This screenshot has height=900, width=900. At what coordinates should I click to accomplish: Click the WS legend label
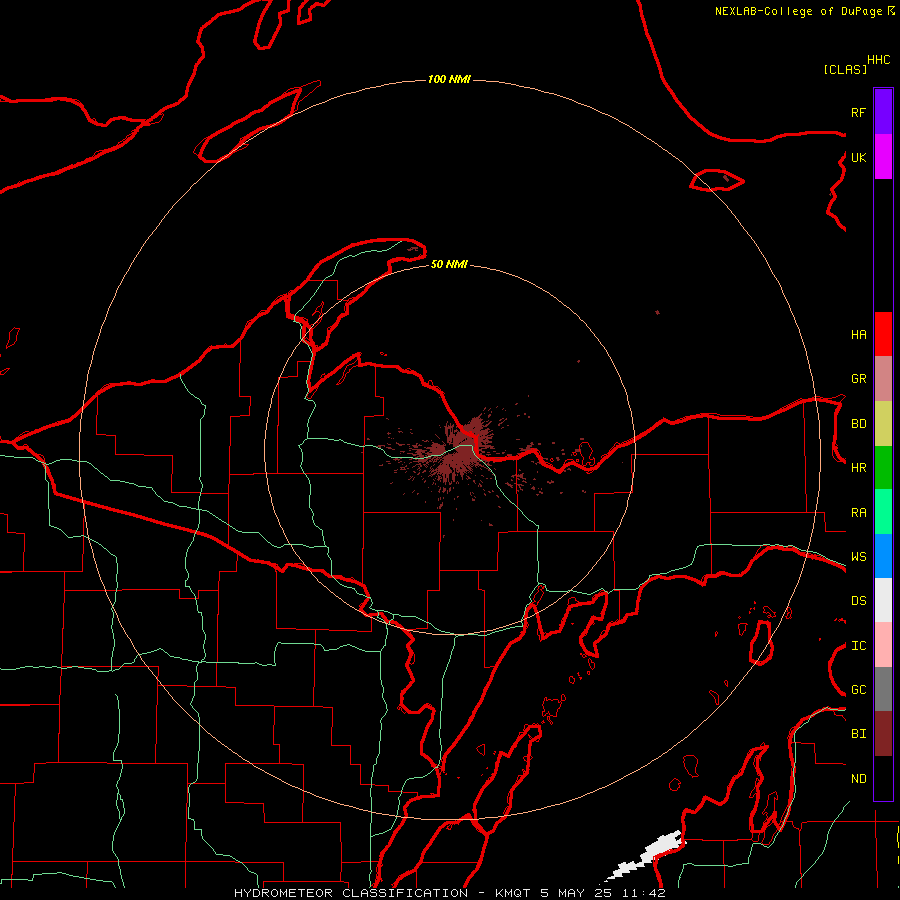click(x=858, y=557)
